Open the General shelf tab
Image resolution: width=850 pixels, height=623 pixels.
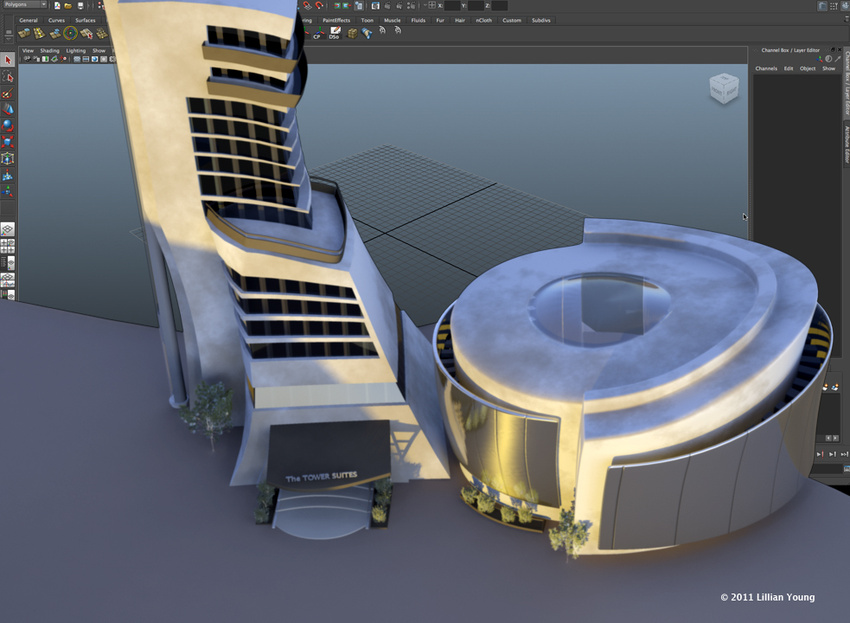(x=28, y=20)
